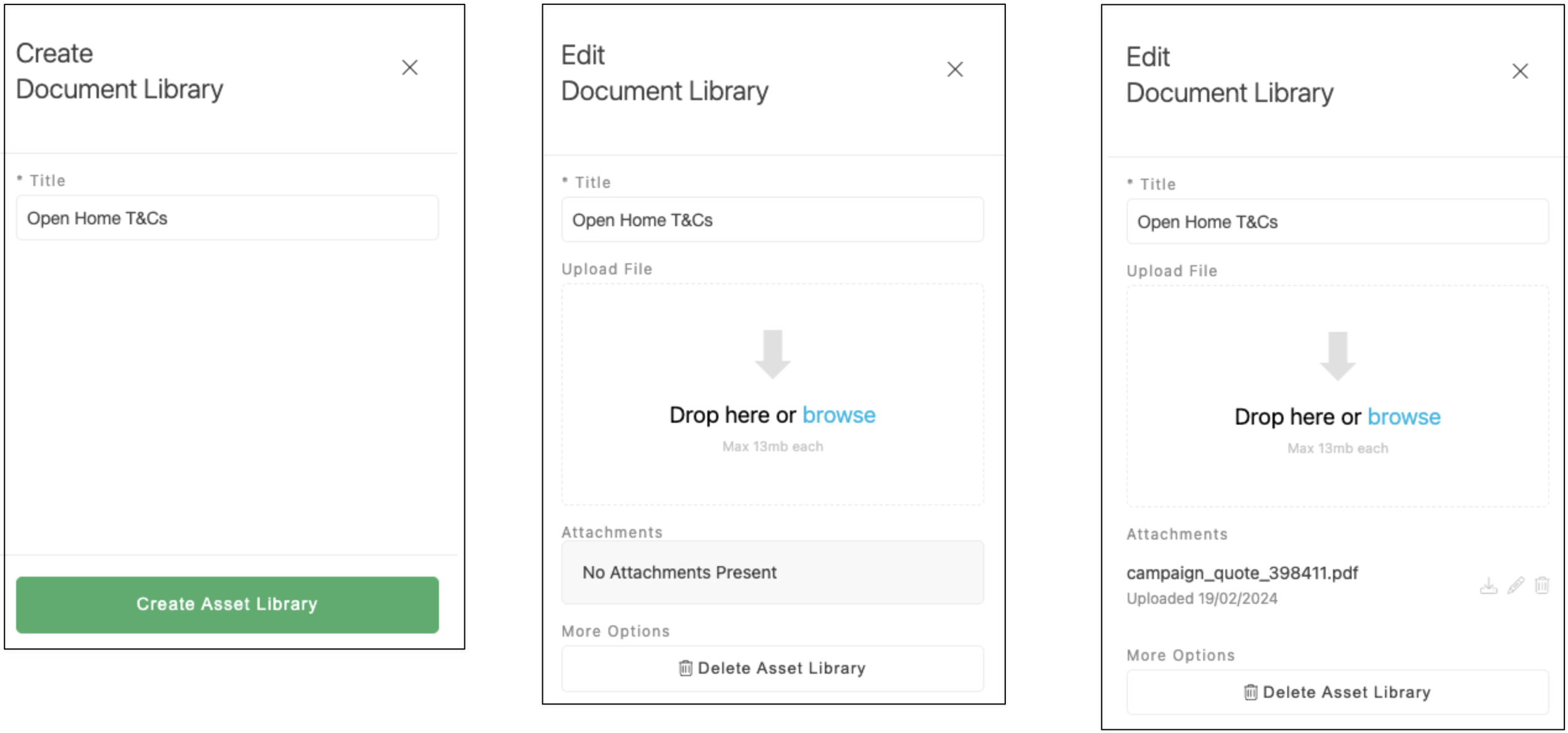Image resolution: width=1568 pixels, height=733 pixels.
Task: Click the trash icon beside campaign_quote_398411.pdf
Action: pos(1542,585)
